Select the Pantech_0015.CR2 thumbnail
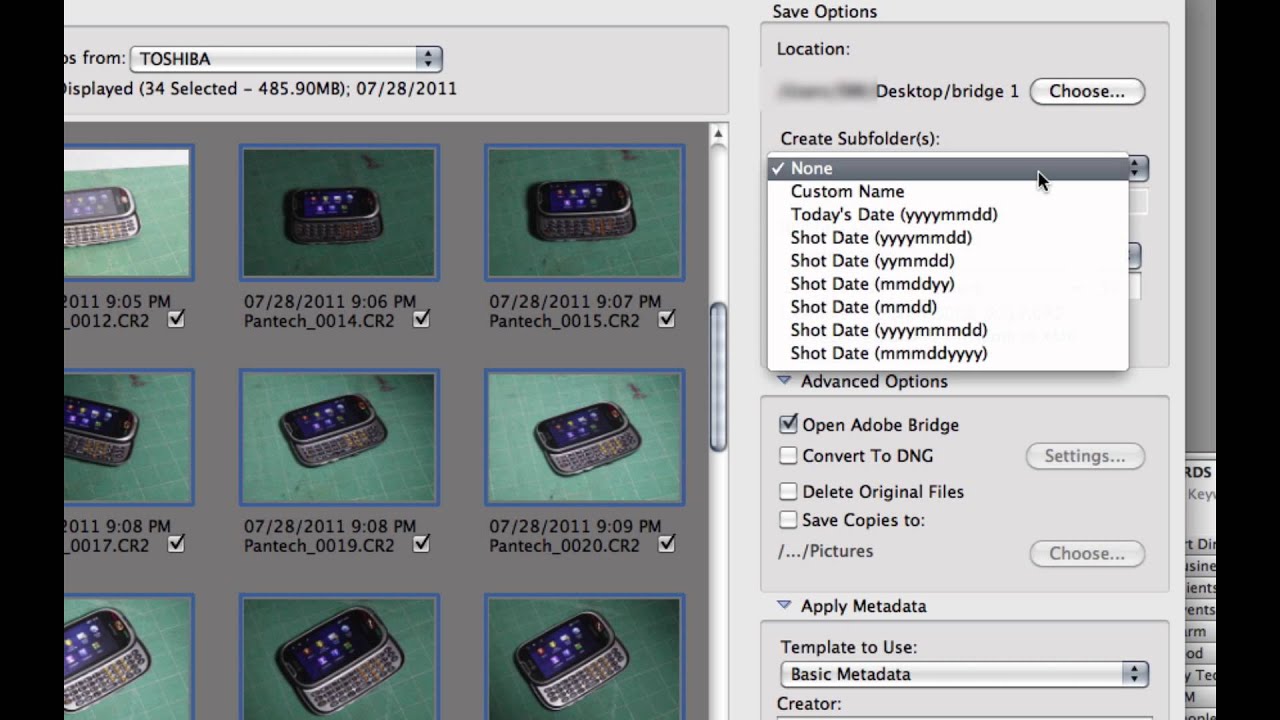1280x720 pixels. pos(584,212)
